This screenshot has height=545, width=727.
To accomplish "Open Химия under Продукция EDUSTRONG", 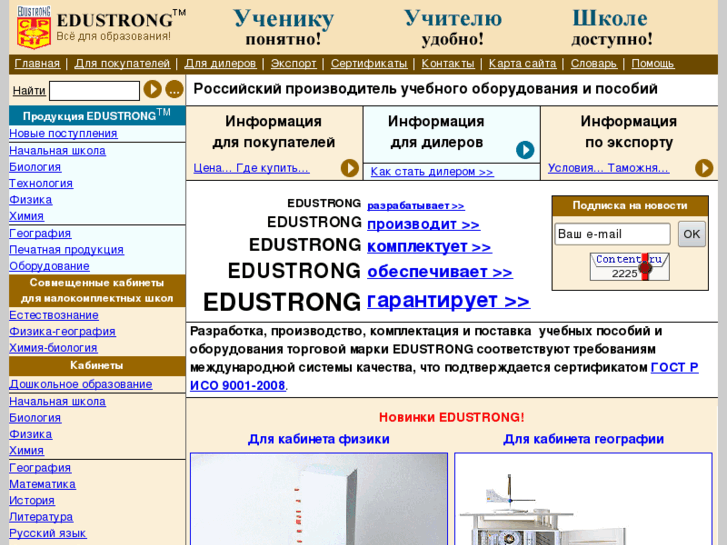I will point(26,216).
